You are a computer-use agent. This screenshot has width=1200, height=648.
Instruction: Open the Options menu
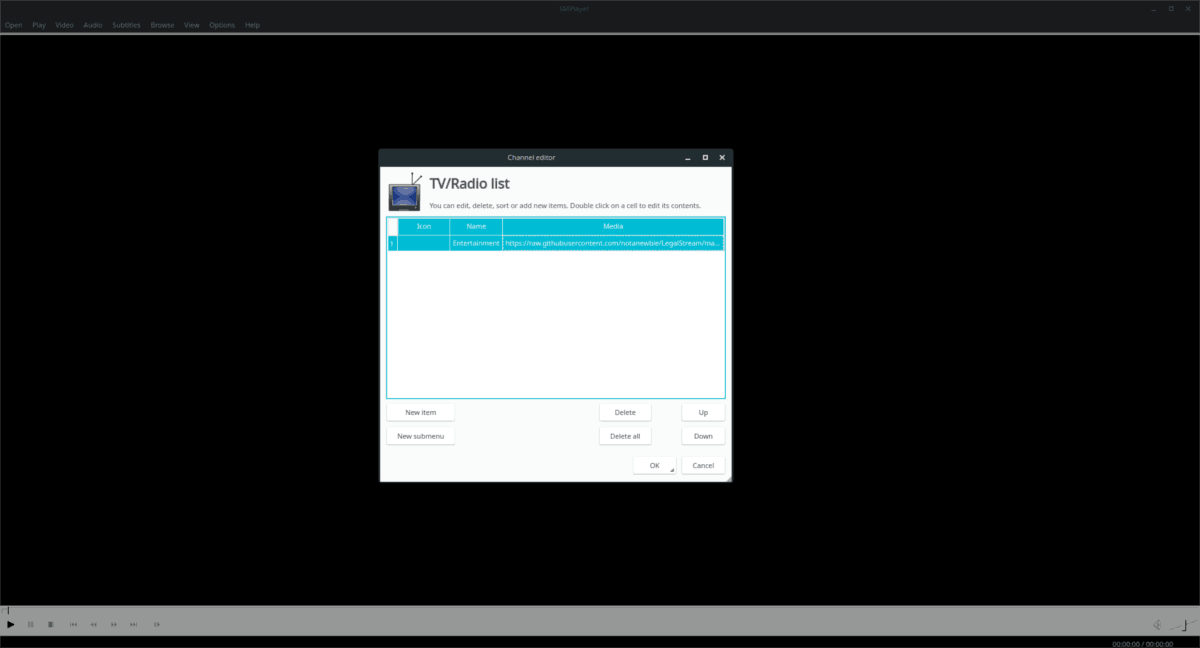click(x=222, y=25)
